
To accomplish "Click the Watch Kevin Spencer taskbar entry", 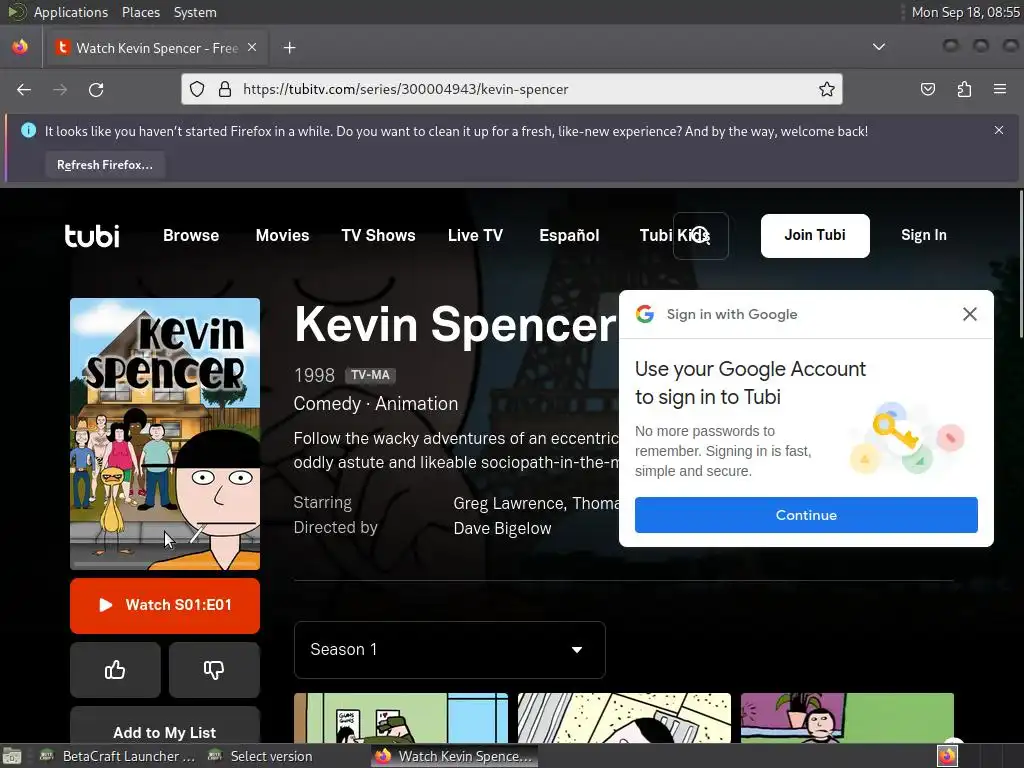I will click(455, 756).
